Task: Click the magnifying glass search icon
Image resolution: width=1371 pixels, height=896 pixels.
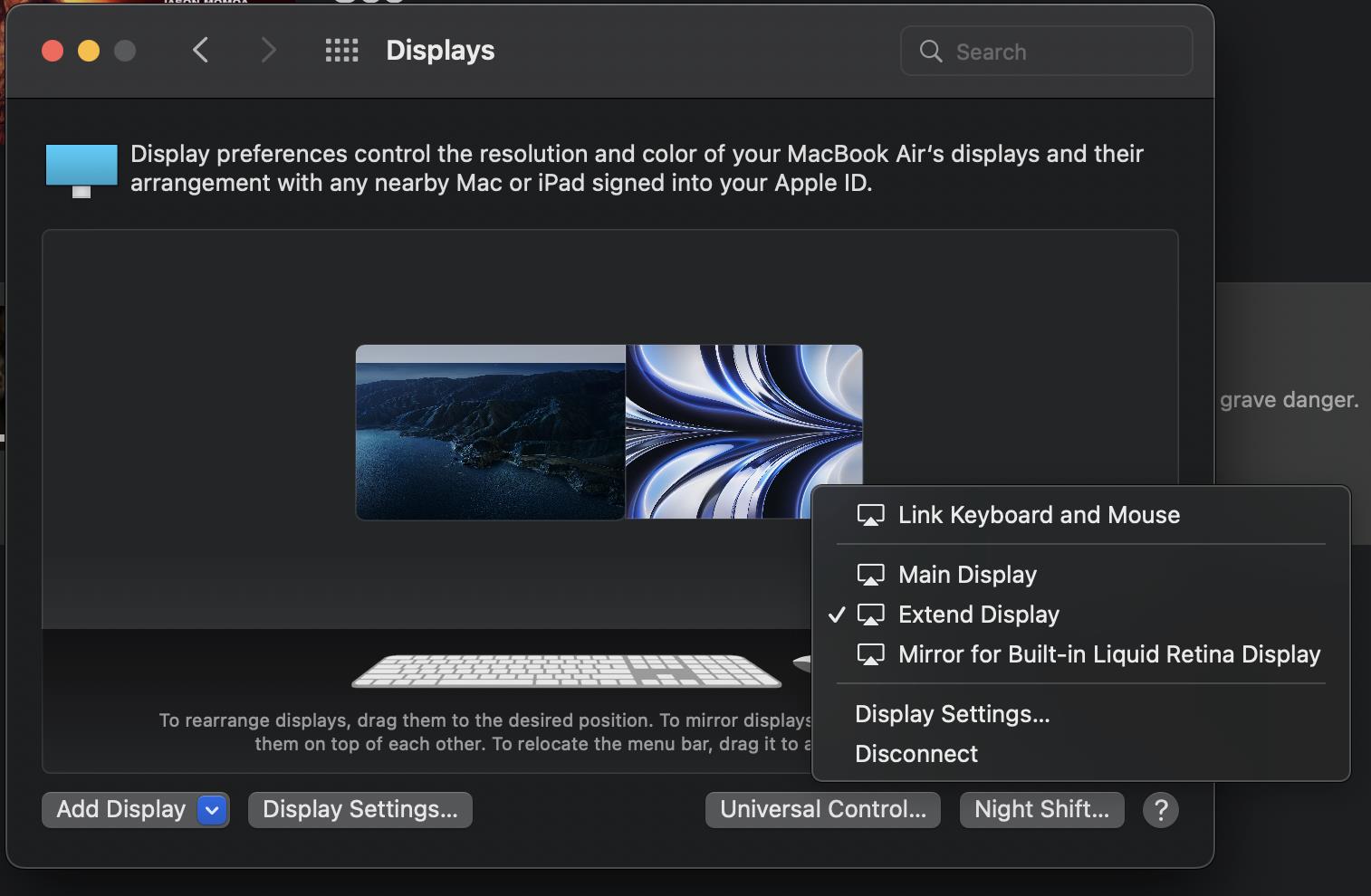Action: [x=931, y=52]
